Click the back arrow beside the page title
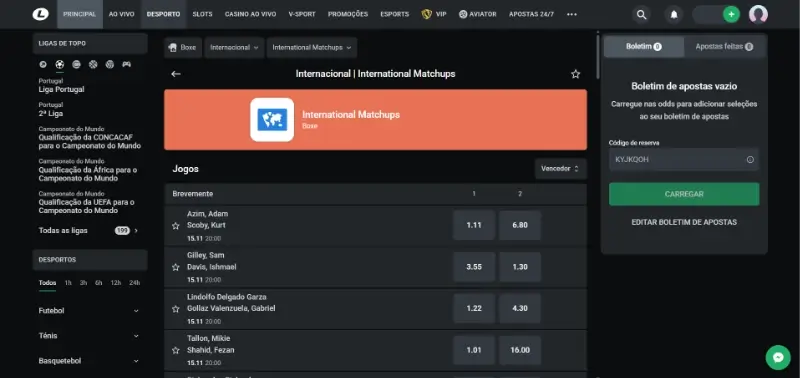This screenshot has width=800, height=378. pyautogui.click(x=176, y=74)
